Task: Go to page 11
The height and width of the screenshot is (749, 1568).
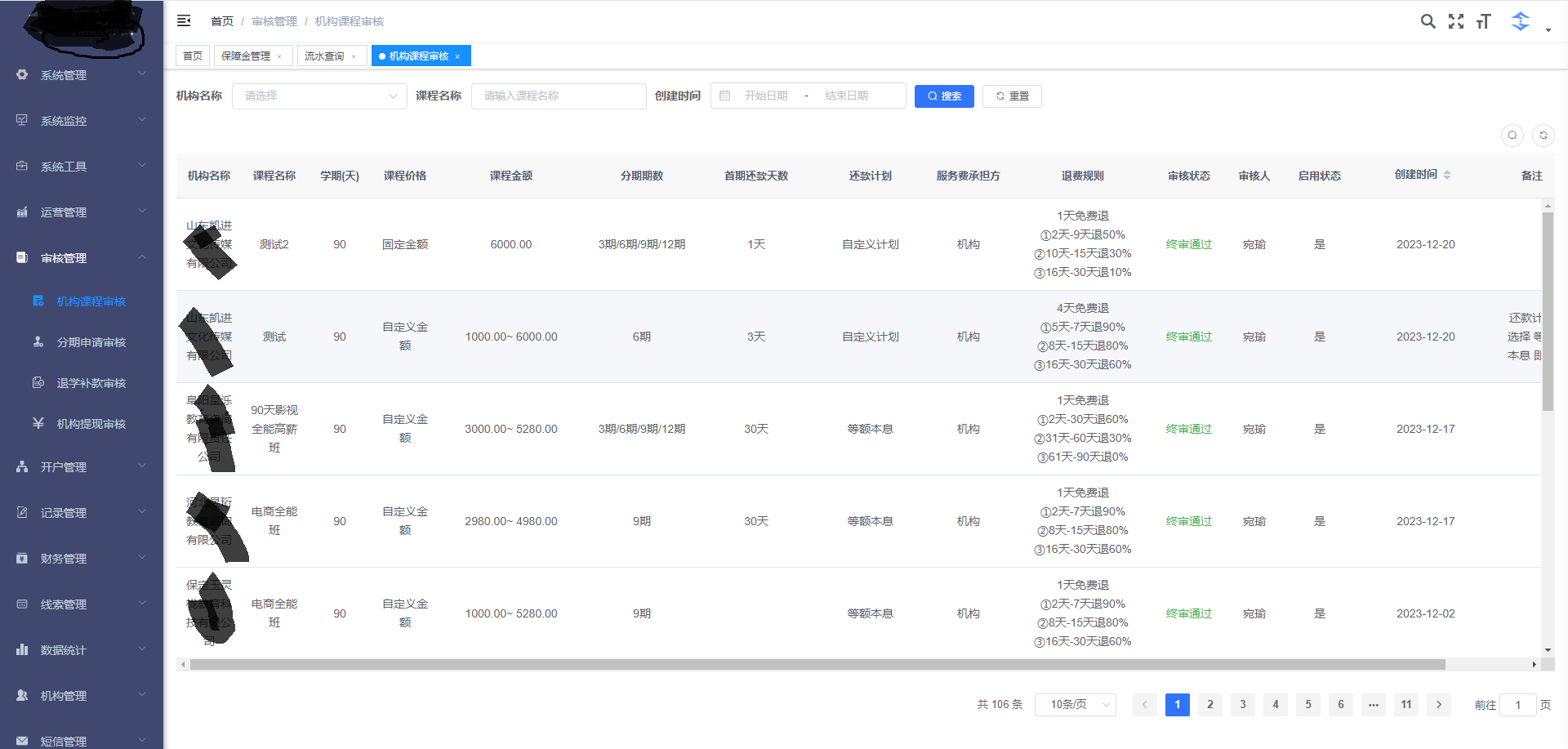Action: [x=1406, y=704]
